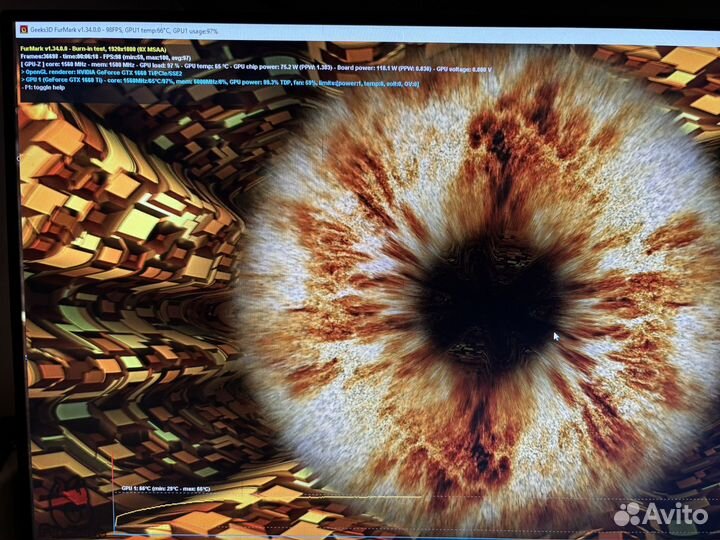Click the OpenGL renderer info line
Image resolution: width=720 pixels, height=540 pixels.
pos(110,73)
